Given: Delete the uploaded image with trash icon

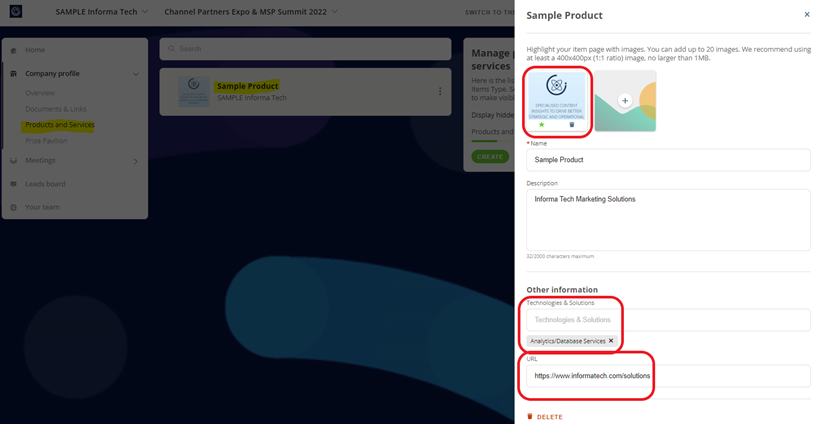Looking at the screenshot, I should point(572,125).
